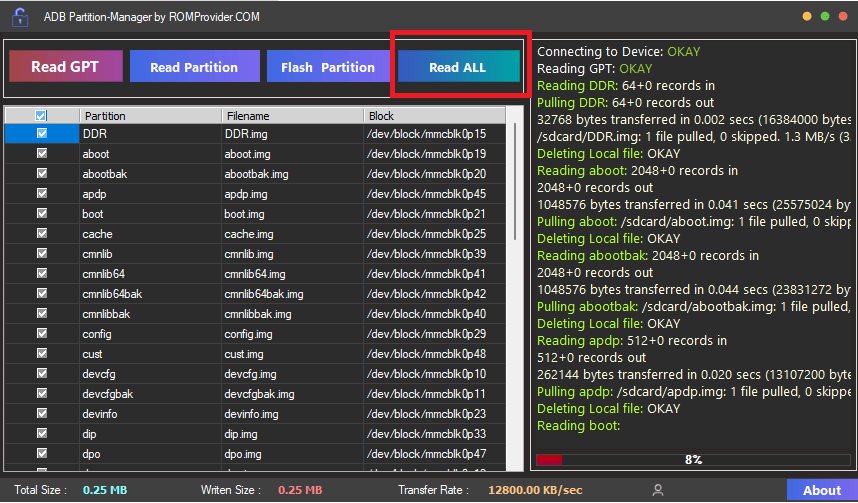This screenshot has height=503, width=858.
Task: Click block path /dev/block/mmcblk0p45
Action: click(x=426, y=194)
